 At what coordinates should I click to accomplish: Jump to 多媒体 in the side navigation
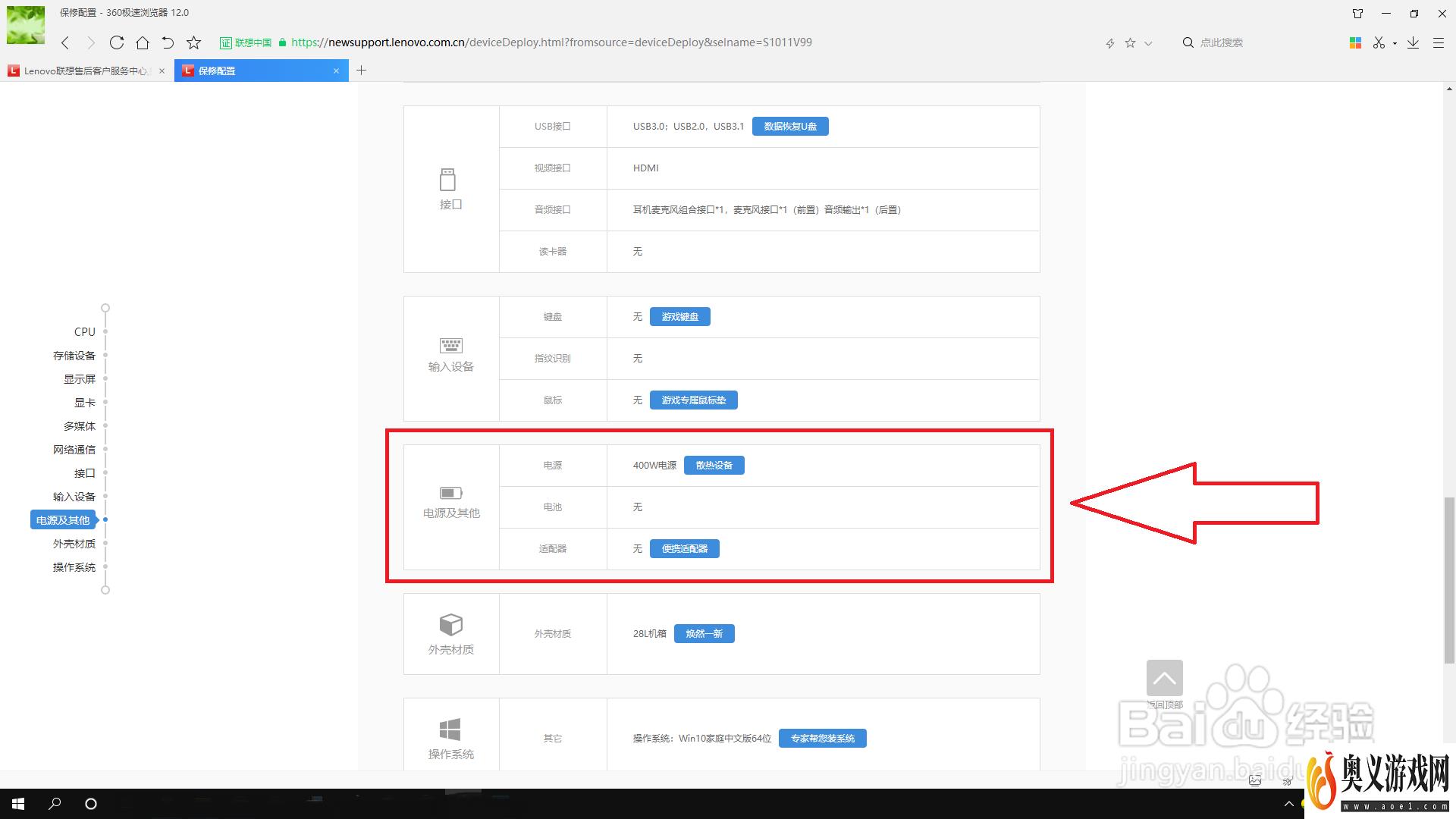point(80,426)
